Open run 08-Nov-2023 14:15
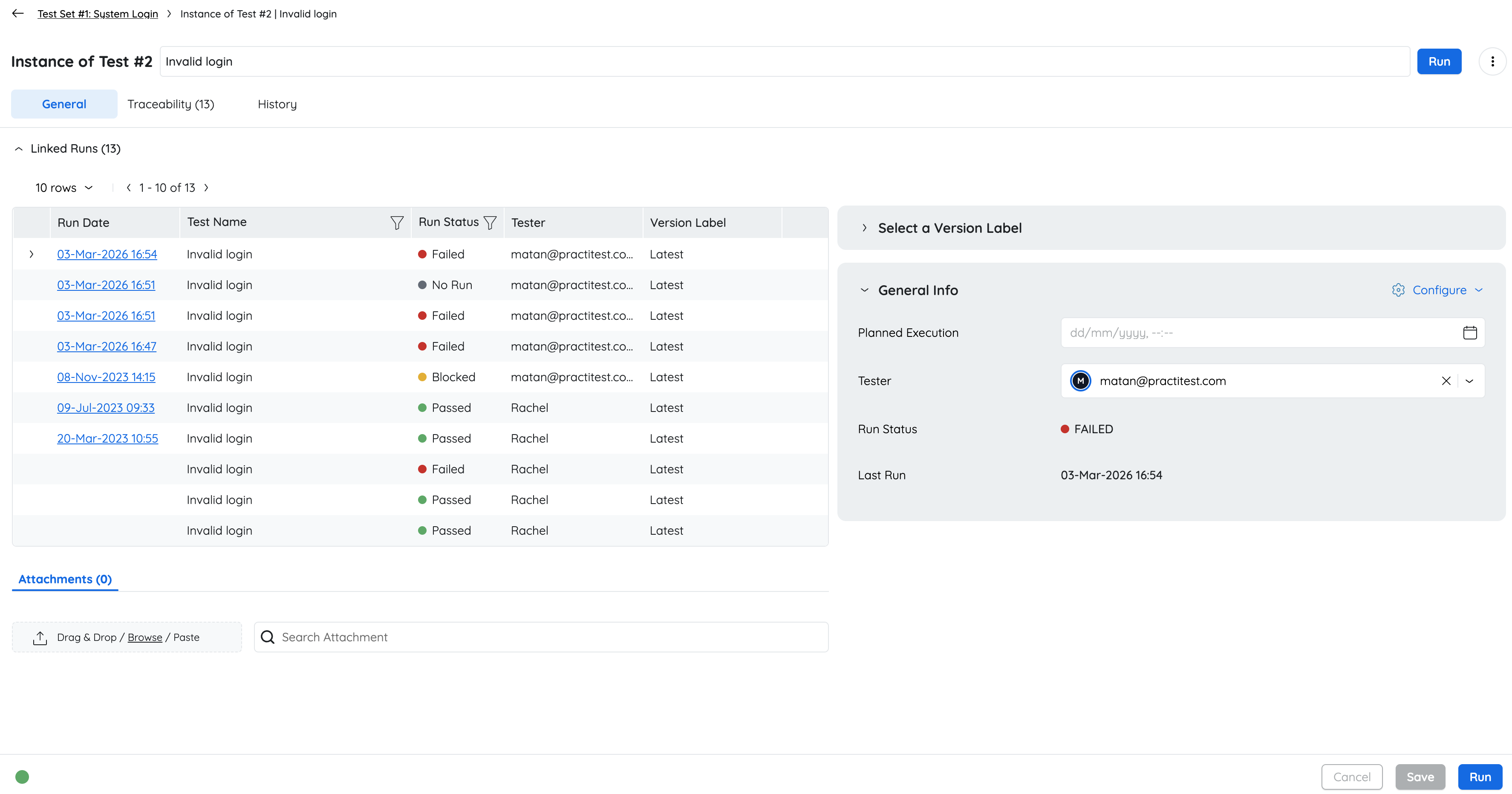This screenshot has height=794, width=1512. click(x=106, y=377)
